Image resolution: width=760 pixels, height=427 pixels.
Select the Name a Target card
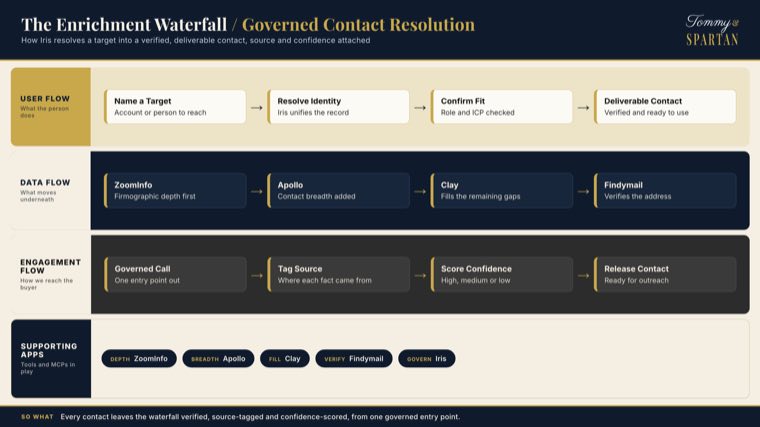(175, 107)
